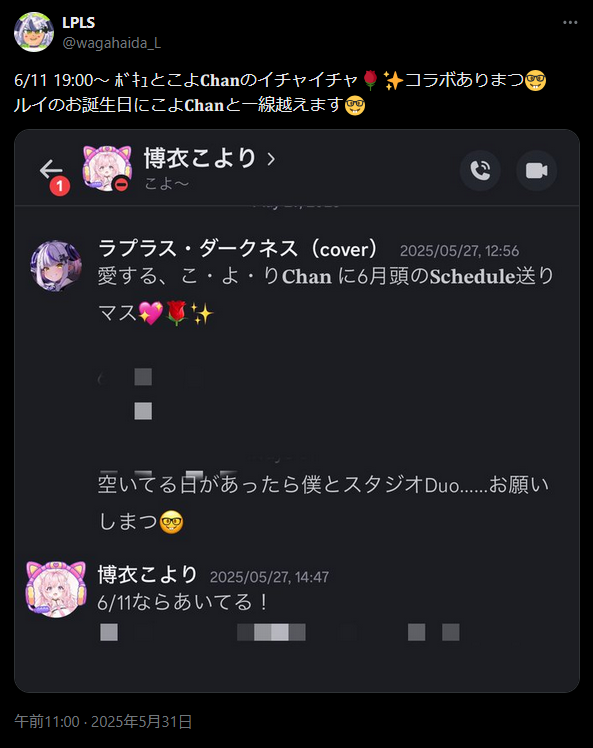This screenshot has width=593, height=748.
Task: Open the tweet's three-dot more menu
Action: tap(570, 22)
